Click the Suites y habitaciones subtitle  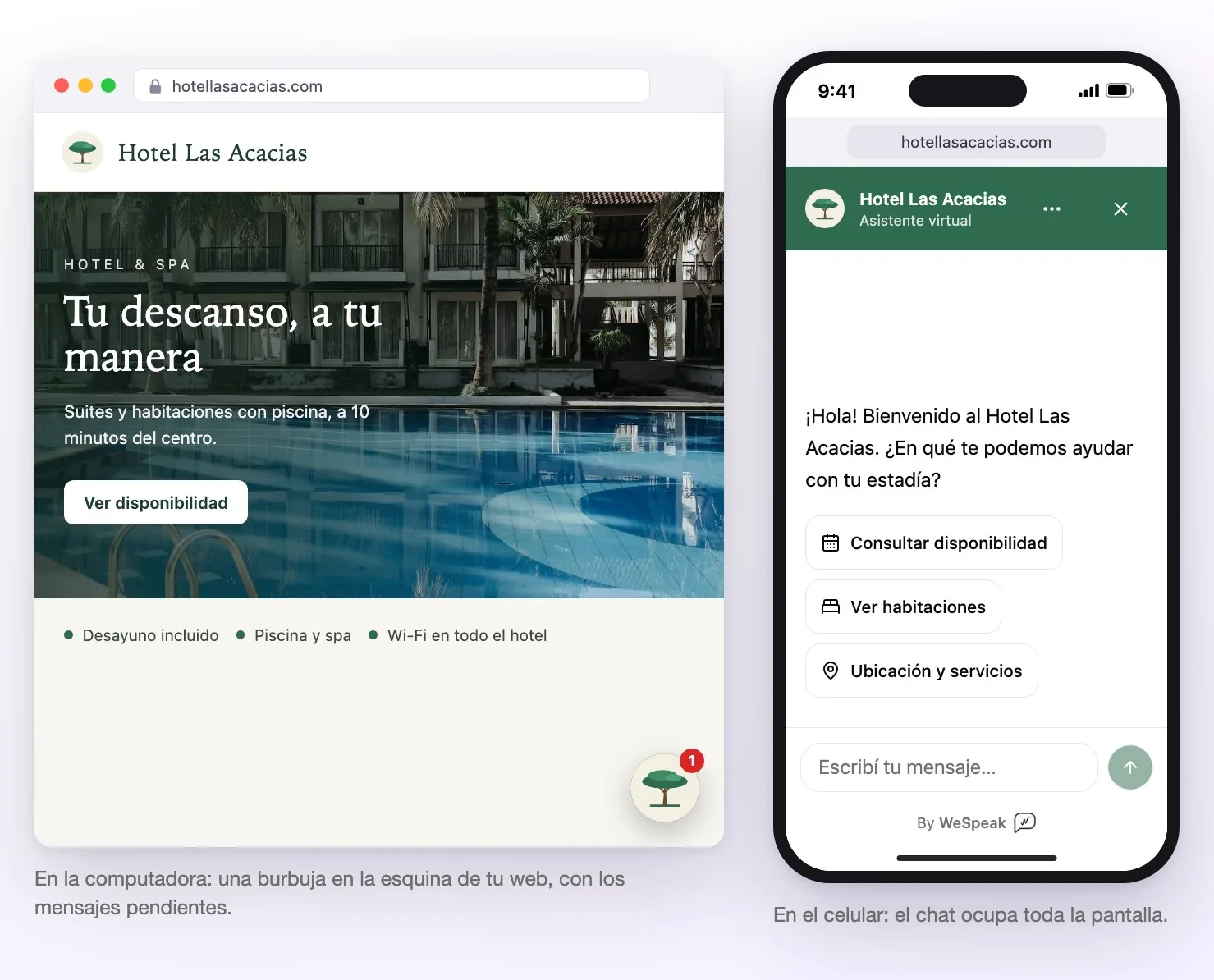point(217,424)
